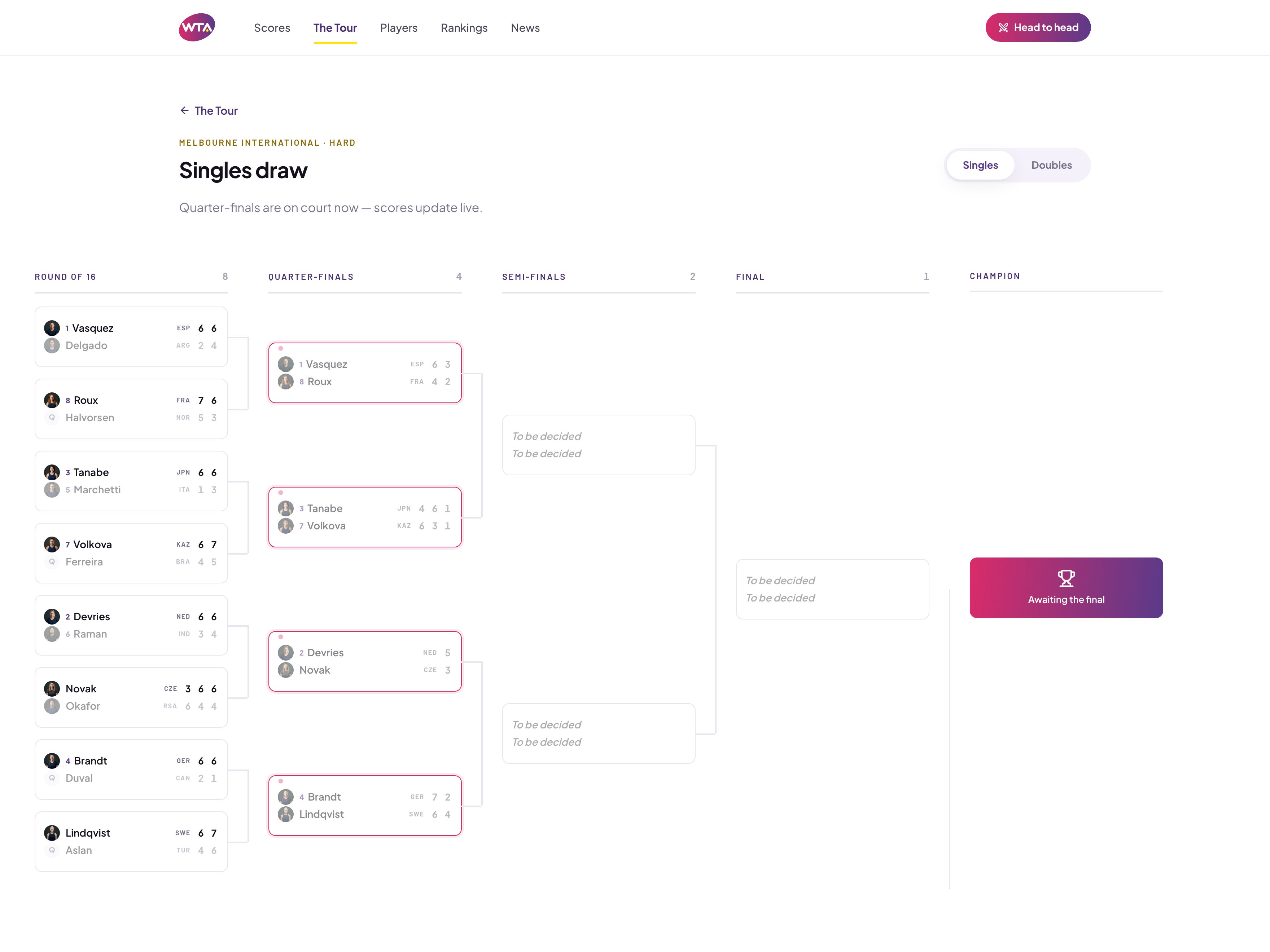Click the Head to head button

pyautogui.click(x=1038, y=27)
